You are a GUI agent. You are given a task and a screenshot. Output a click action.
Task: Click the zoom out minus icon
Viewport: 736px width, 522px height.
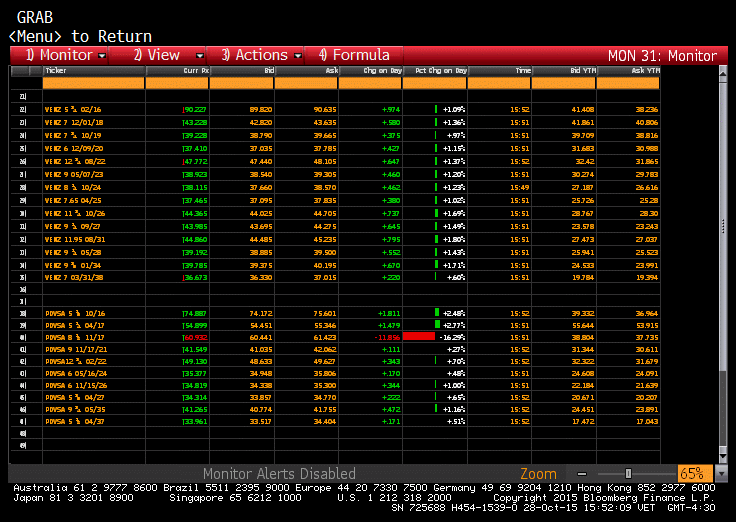click(x=582, y=473)
